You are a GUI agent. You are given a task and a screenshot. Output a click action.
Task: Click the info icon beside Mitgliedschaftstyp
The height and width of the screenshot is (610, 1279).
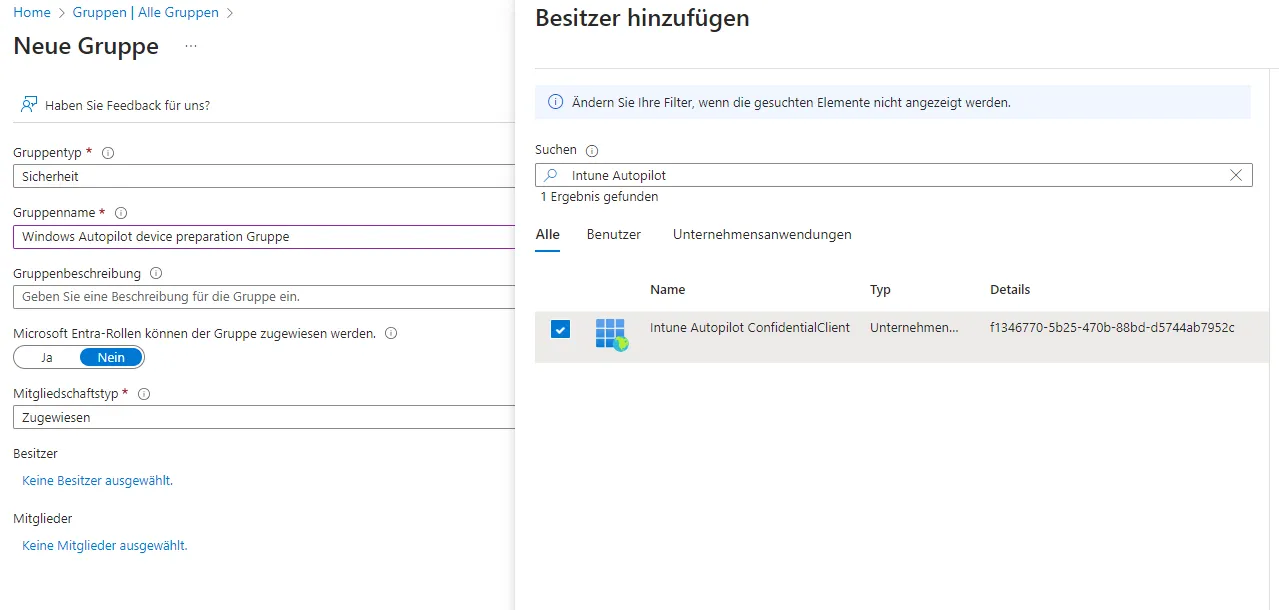pyautogui.click(x=144, y=394)
